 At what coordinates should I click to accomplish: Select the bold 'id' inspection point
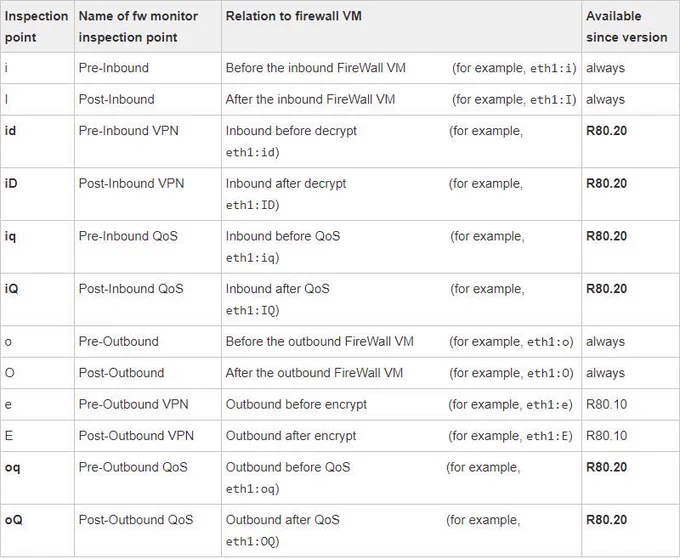10,131
